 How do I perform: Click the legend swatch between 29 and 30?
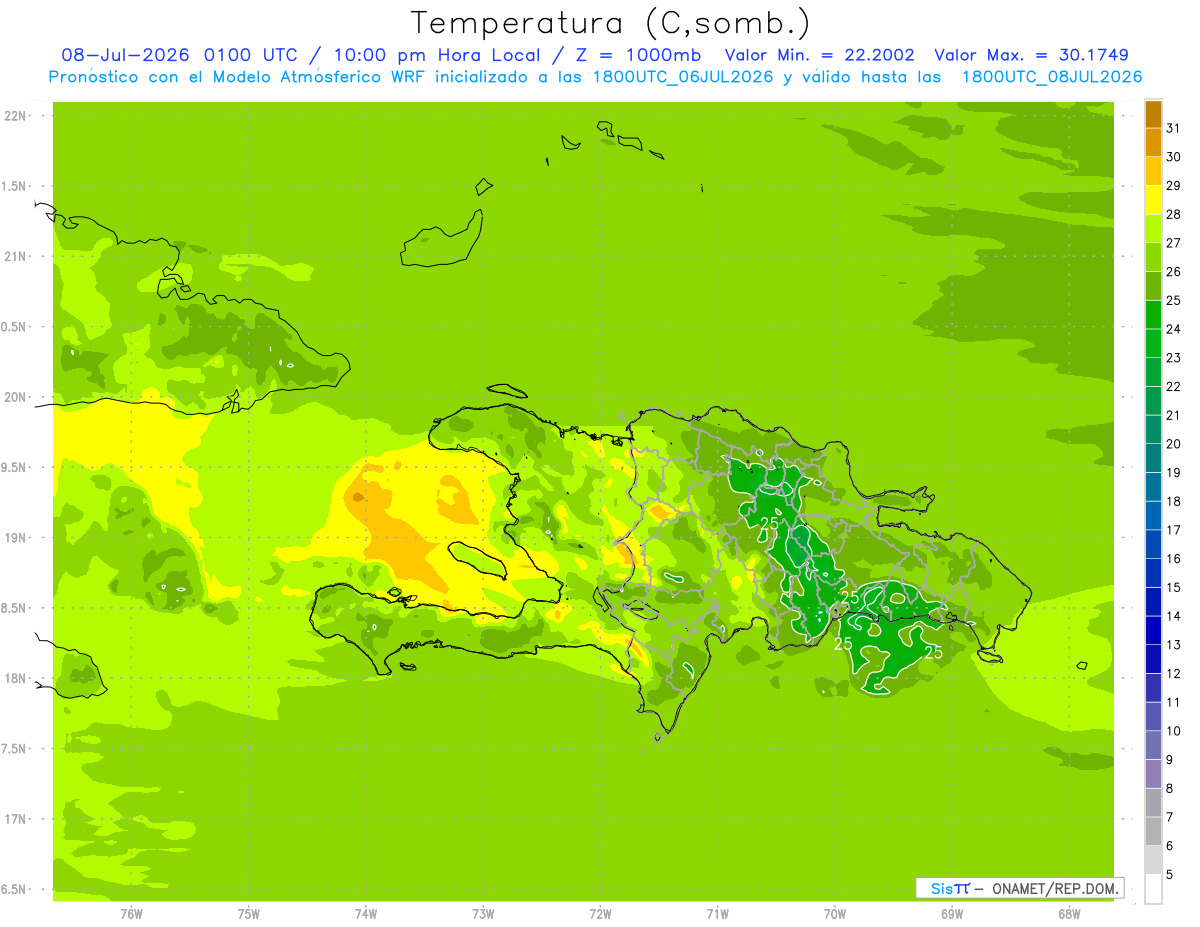tap(1153, 171)
